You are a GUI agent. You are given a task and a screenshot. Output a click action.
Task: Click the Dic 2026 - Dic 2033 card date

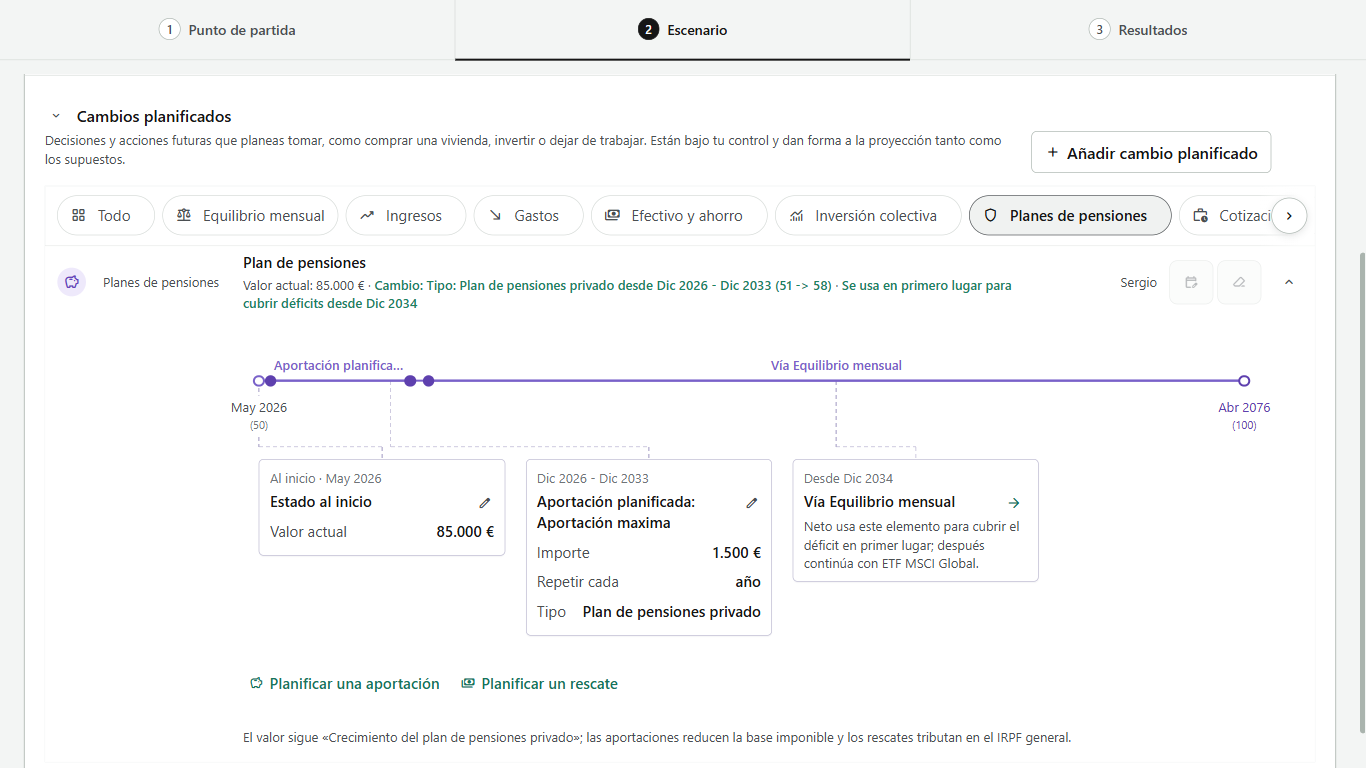tap(593, 478)
